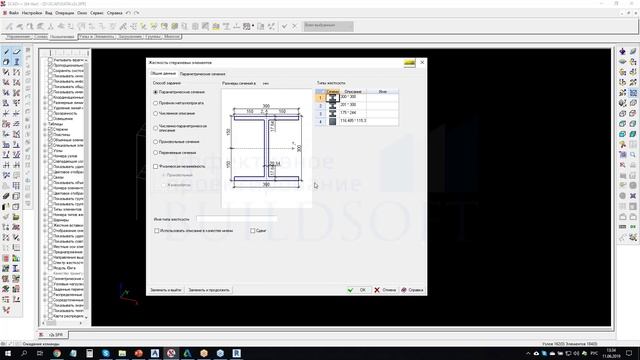Switch to Общие данные tab

163,73
